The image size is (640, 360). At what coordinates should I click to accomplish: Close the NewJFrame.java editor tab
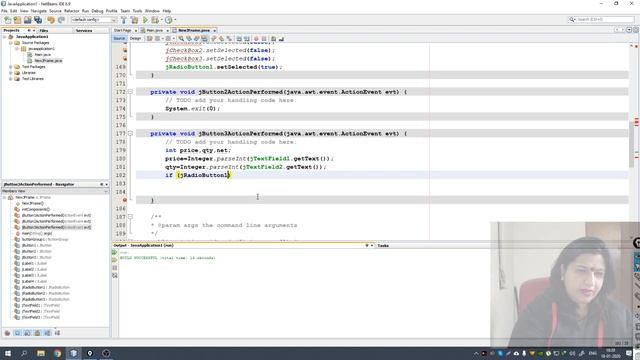215,31
